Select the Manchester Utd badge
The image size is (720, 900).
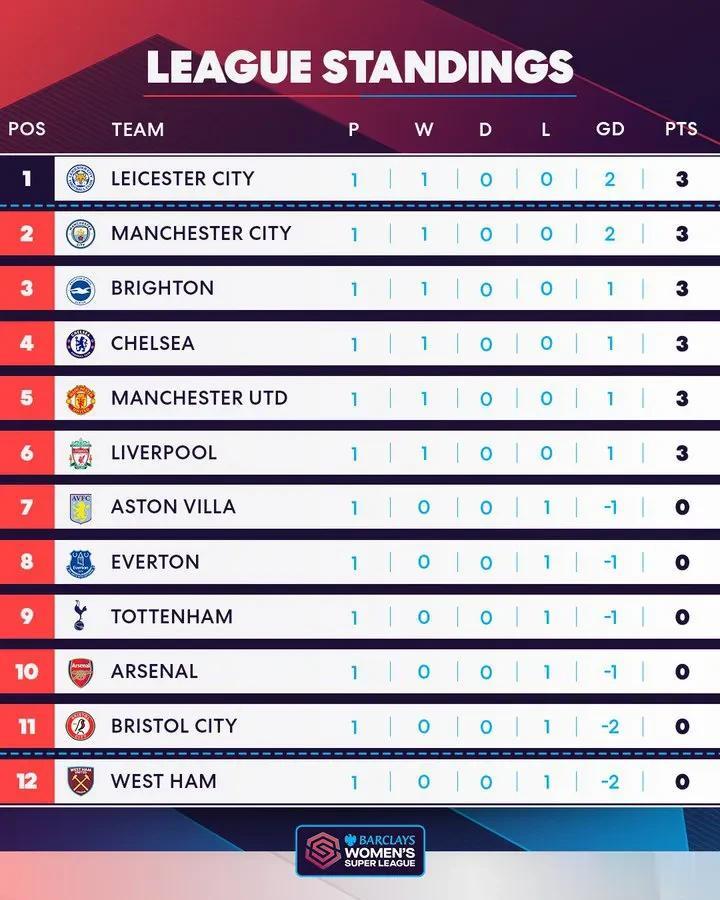[x=80, y=398]
